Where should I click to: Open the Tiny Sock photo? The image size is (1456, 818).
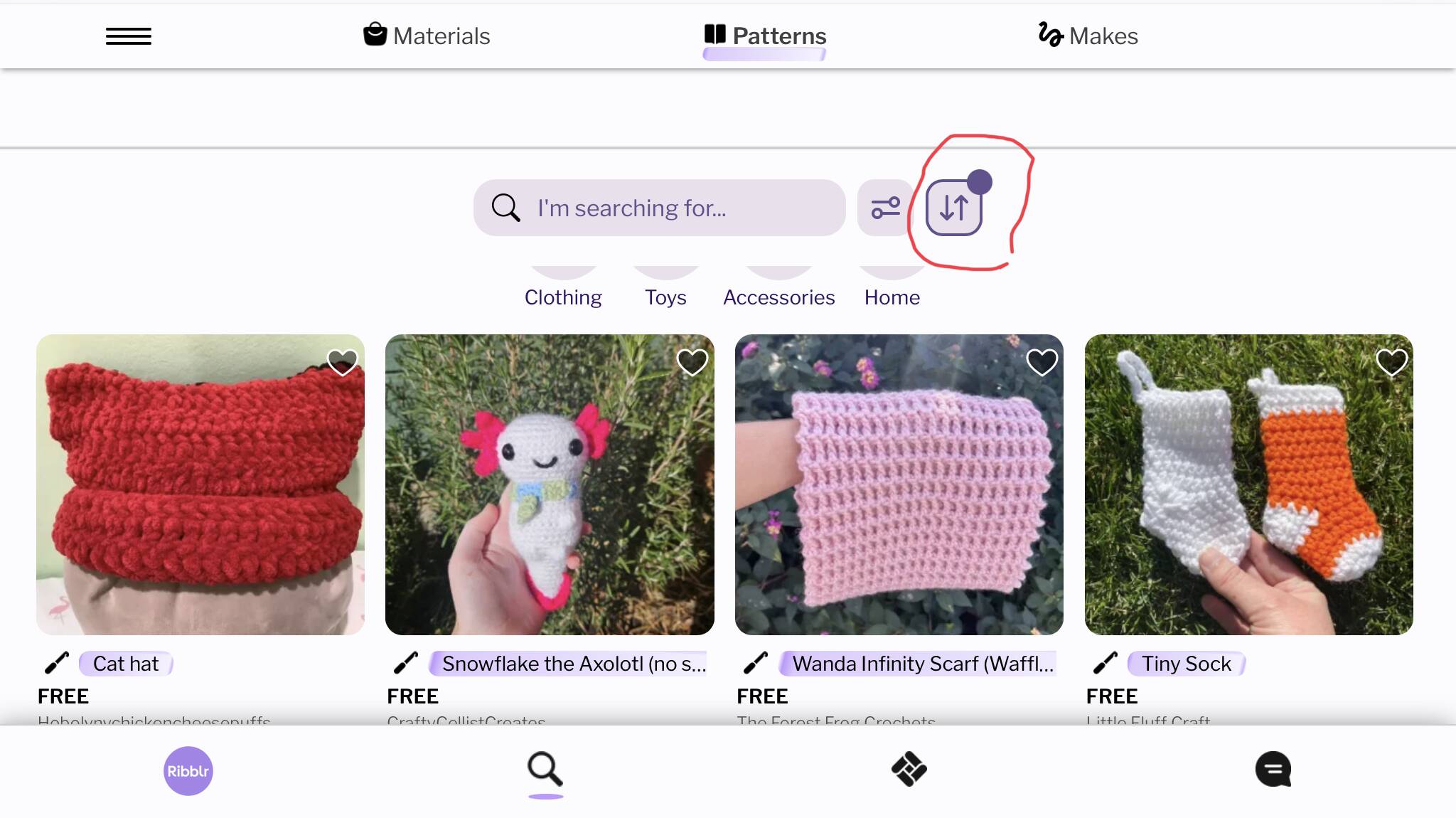tap(1249, 484)
